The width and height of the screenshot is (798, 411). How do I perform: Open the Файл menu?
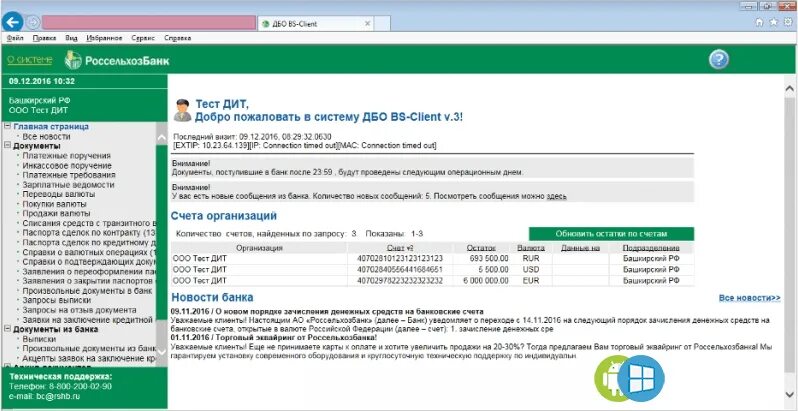[15, 38]
